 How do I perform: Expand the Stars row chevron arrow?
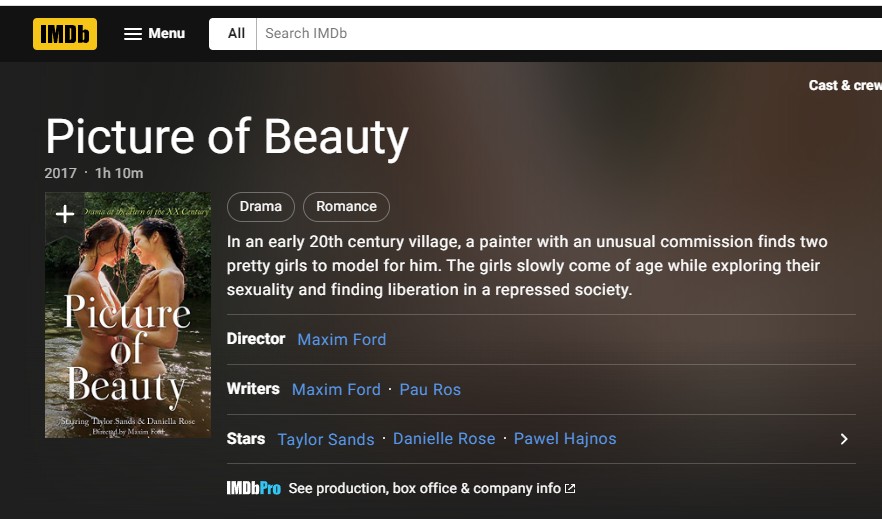(844, 439)
